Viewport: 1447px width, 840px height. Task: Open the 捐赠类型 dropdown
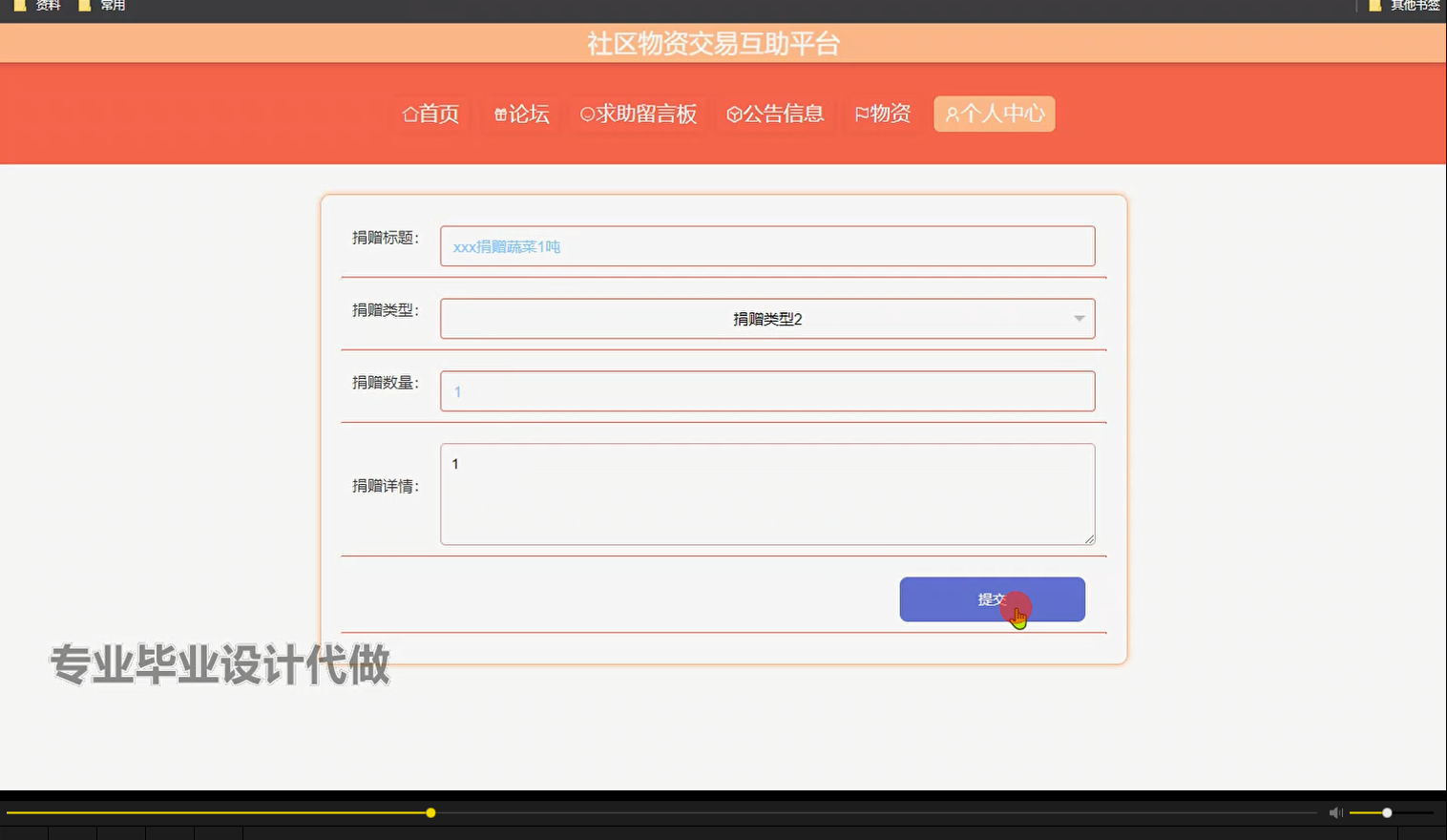click(767, 318)
